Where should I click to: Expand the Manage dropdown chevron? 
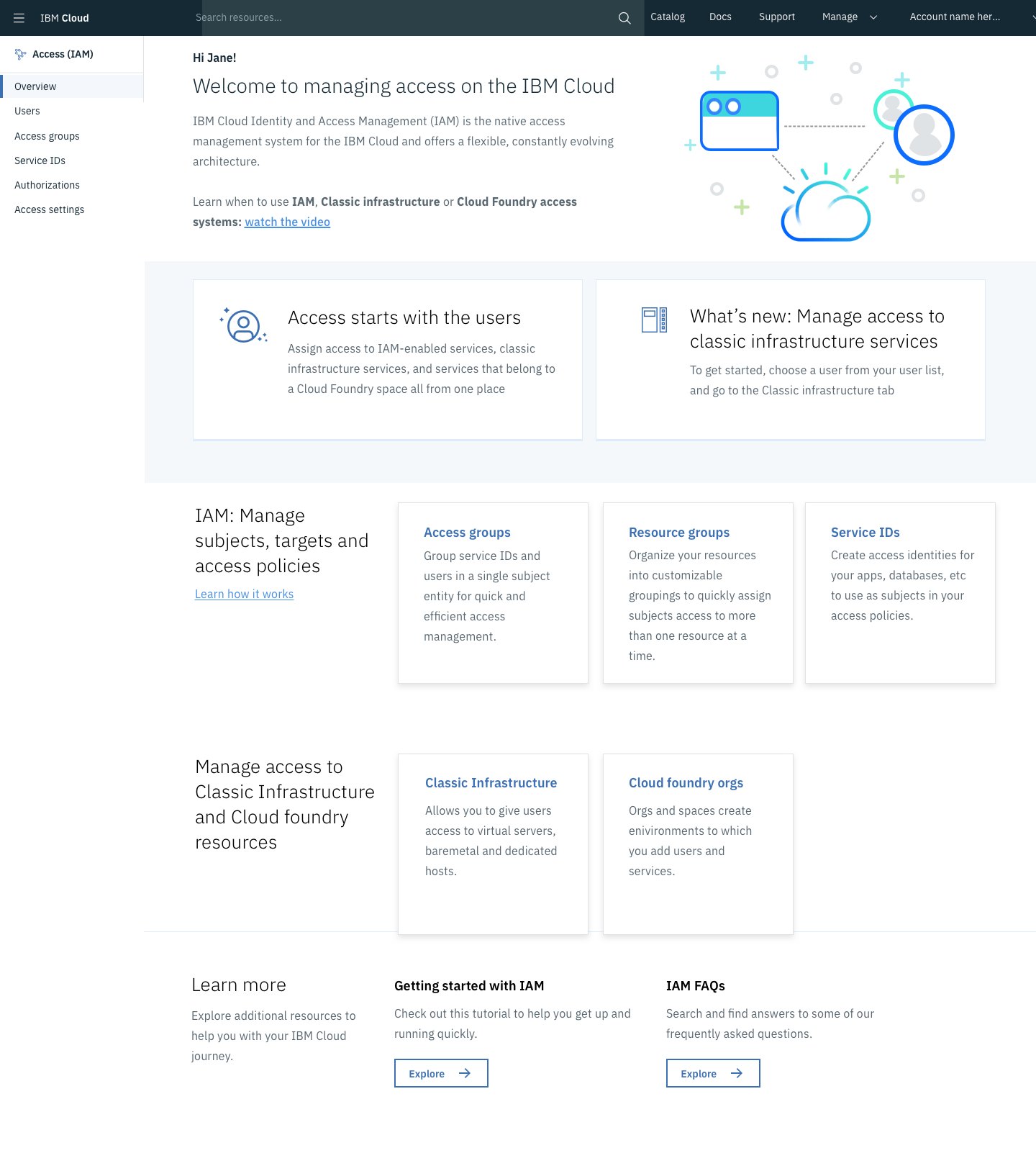coord(873,17)
